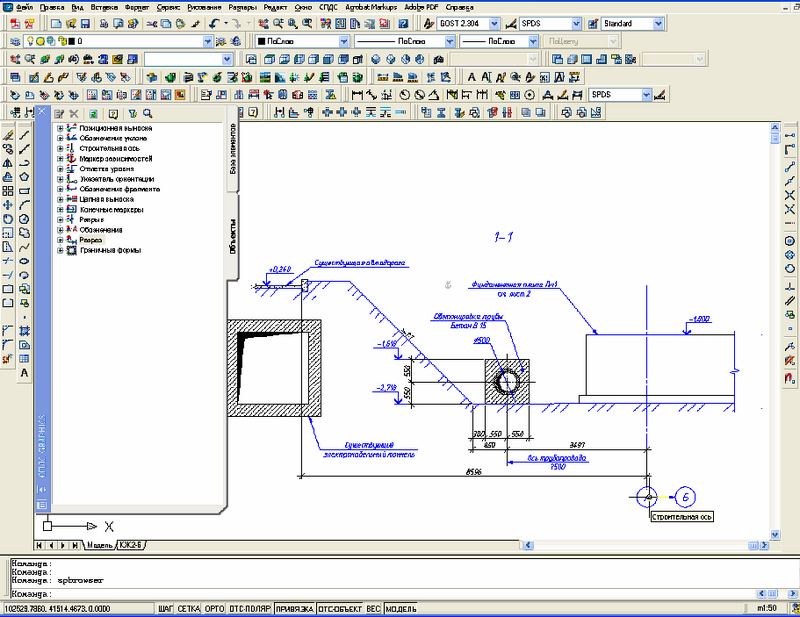The height and width of the screenshot is (617, 800).
Task: Expand the Строительная ось tree node
Action: click(x=60, y=149)
